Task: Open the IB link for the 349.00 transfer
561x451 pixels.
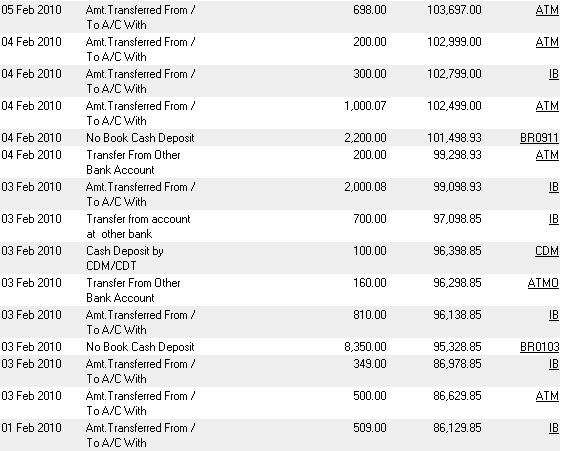Action: point(553,364)
